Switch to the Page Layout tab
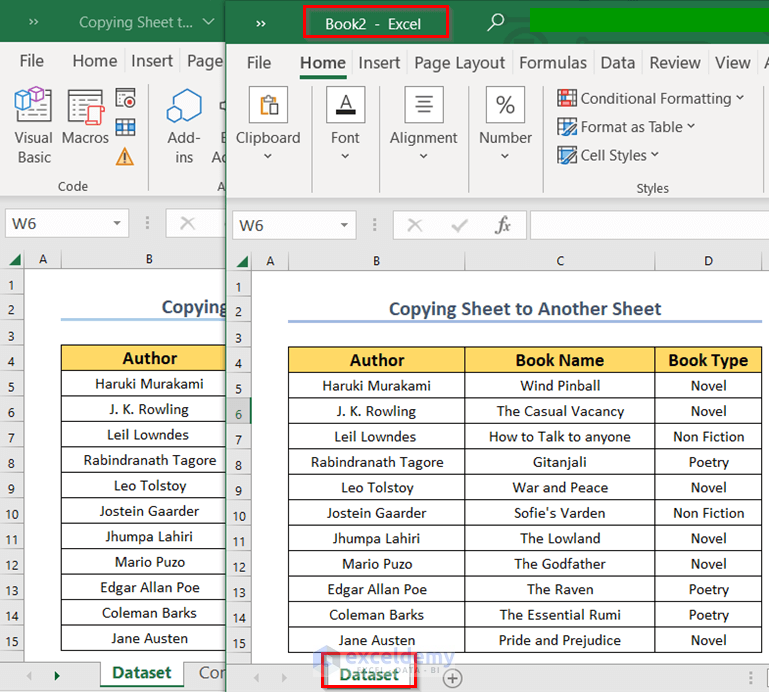The image size is (769, 692). coord(459,62)
